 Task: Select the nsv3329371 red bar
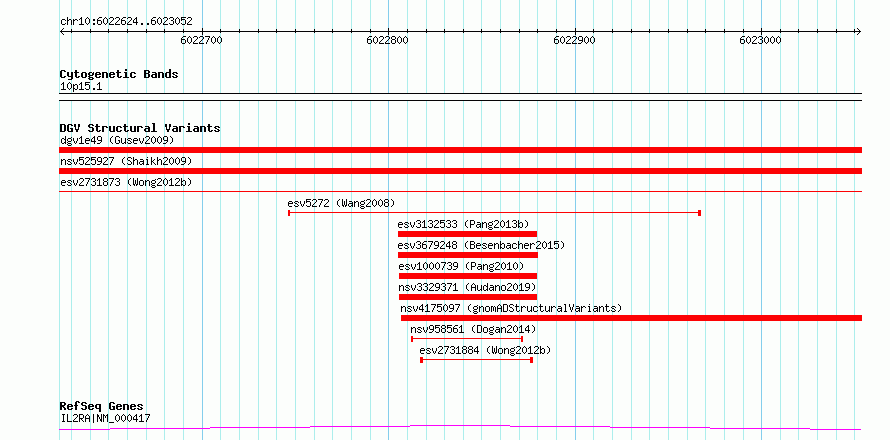click(x=468, y=297)
